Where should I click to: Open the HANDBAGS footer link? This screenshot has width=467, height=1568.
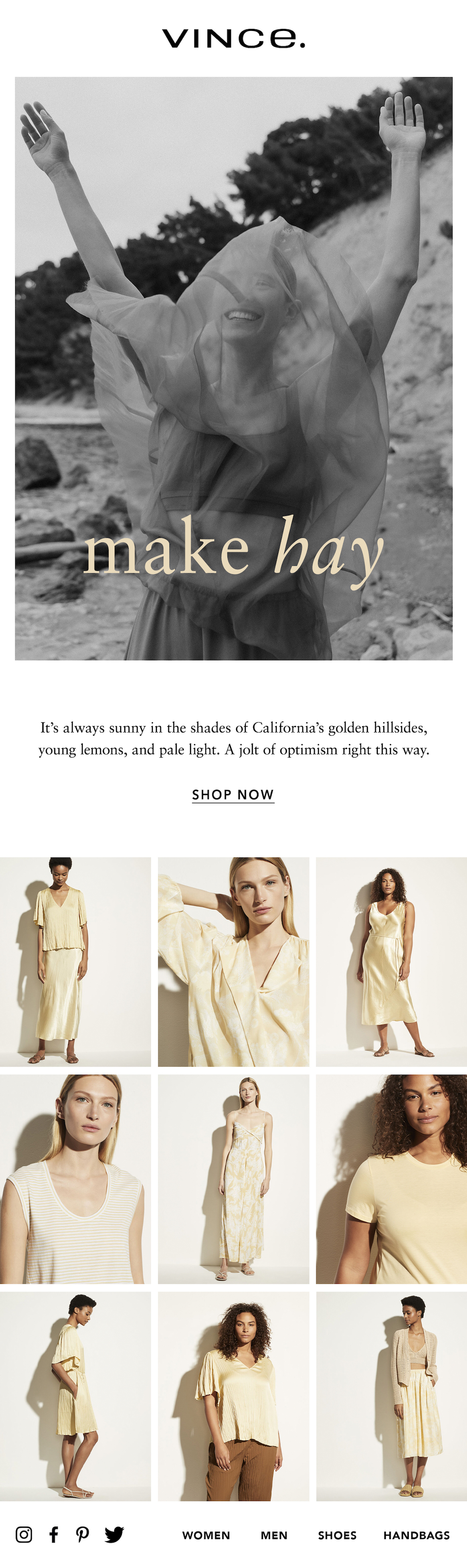(x=416, y=1535)
